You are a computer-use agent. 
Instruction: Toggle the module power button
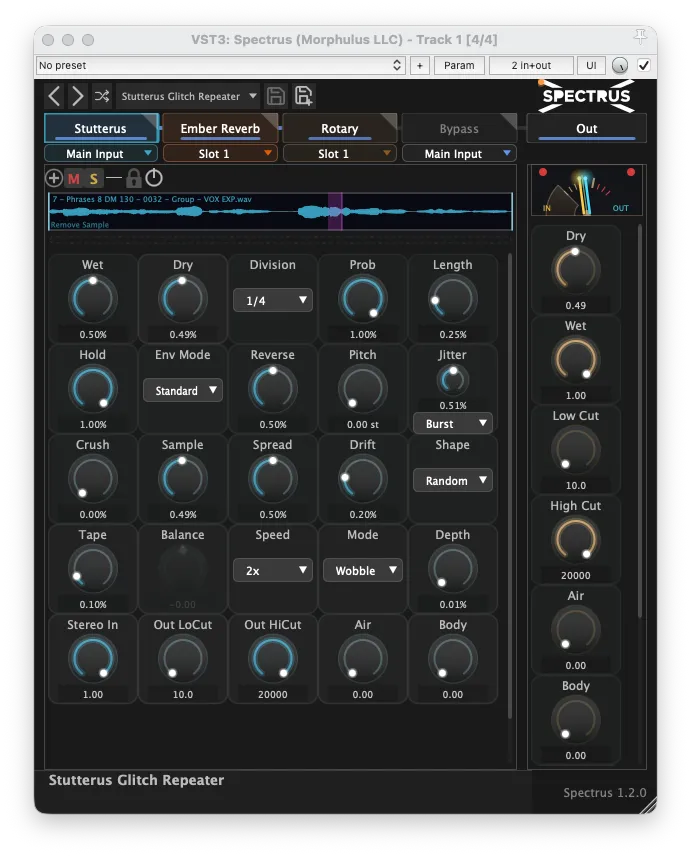tap(154, 178)
